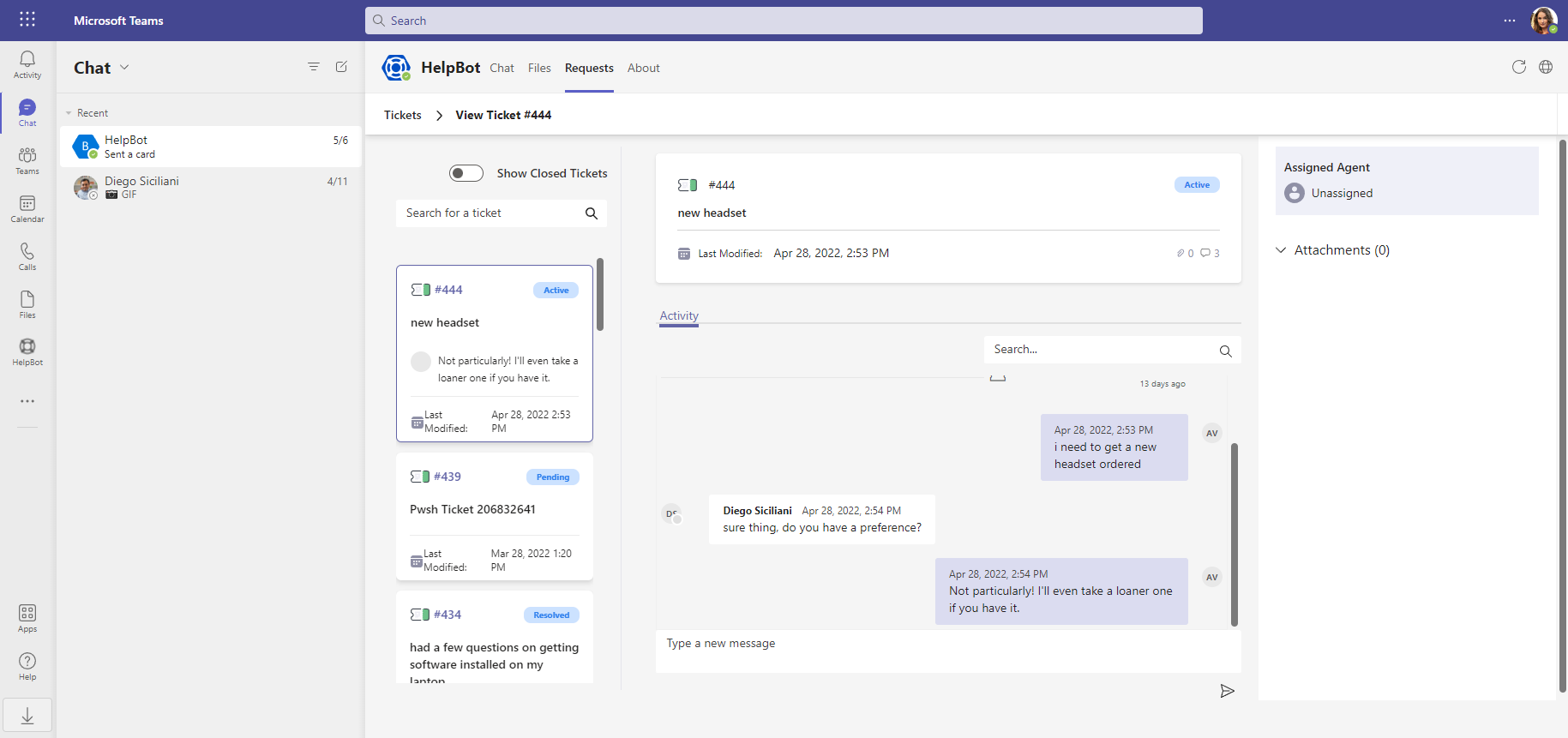
Task: Open HelpBot in browser via globe icon
Action: tap(1546, 67)
